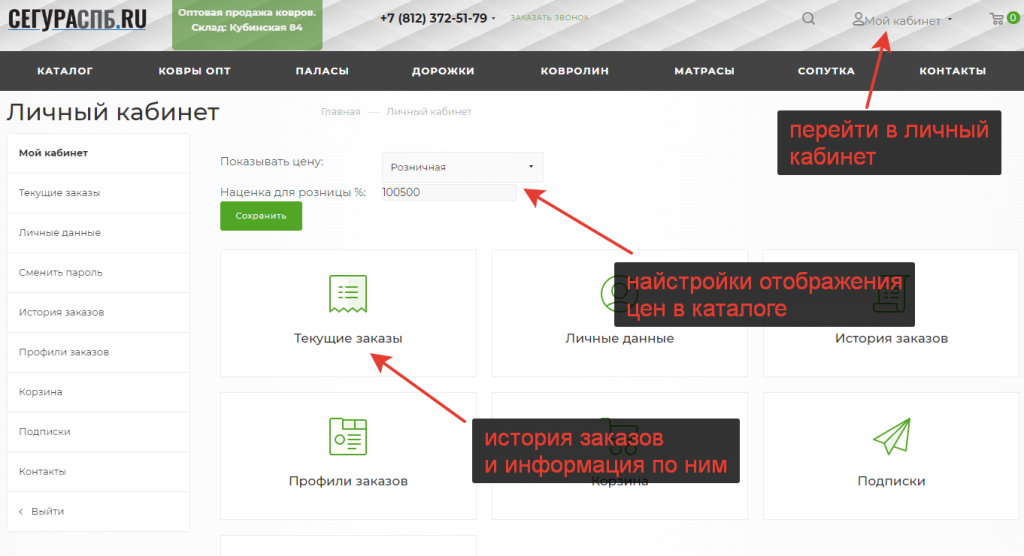Go to МАТРАСЫ in navigation bar
Screen dimensions: 1024x556
point(704,71)
